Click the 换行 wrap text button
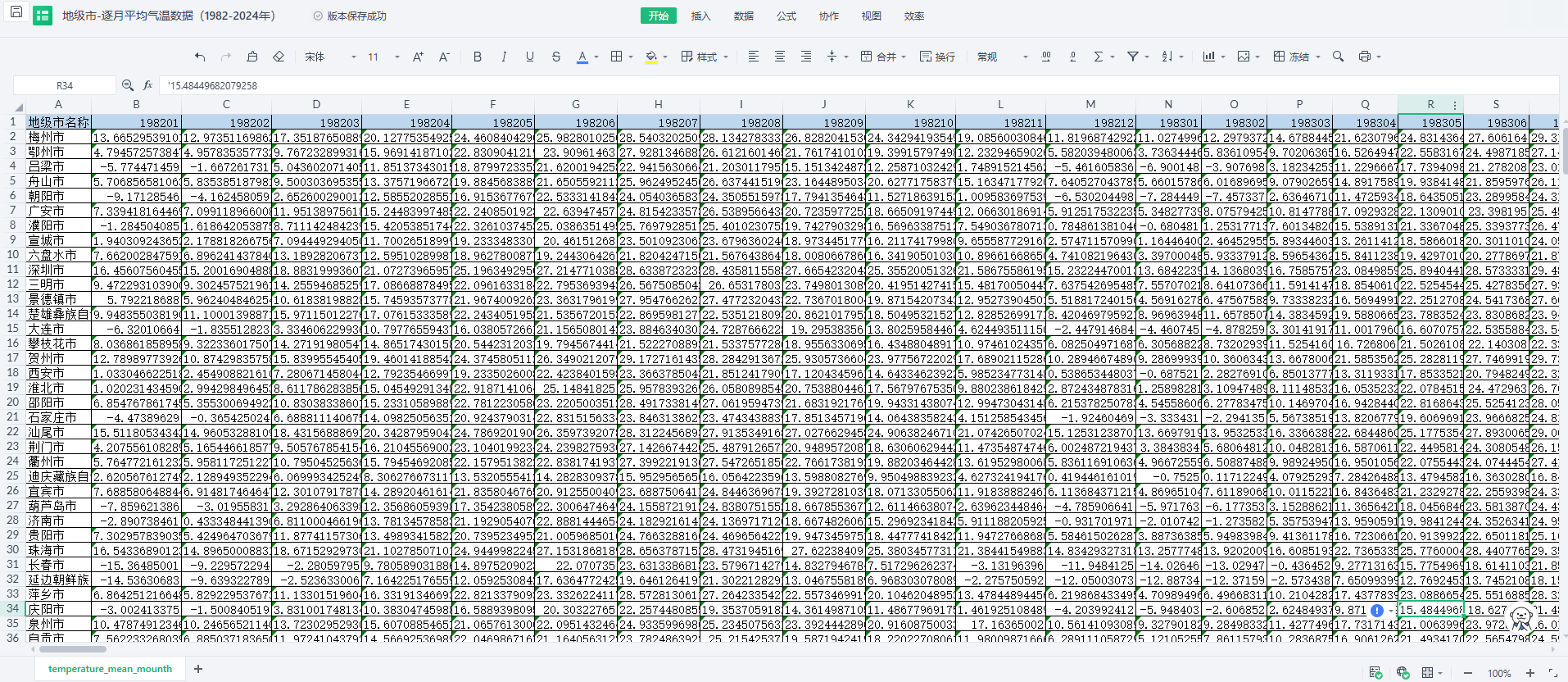Image resolution: width=1568 pixels, height=682 pixels. [938, 57]
